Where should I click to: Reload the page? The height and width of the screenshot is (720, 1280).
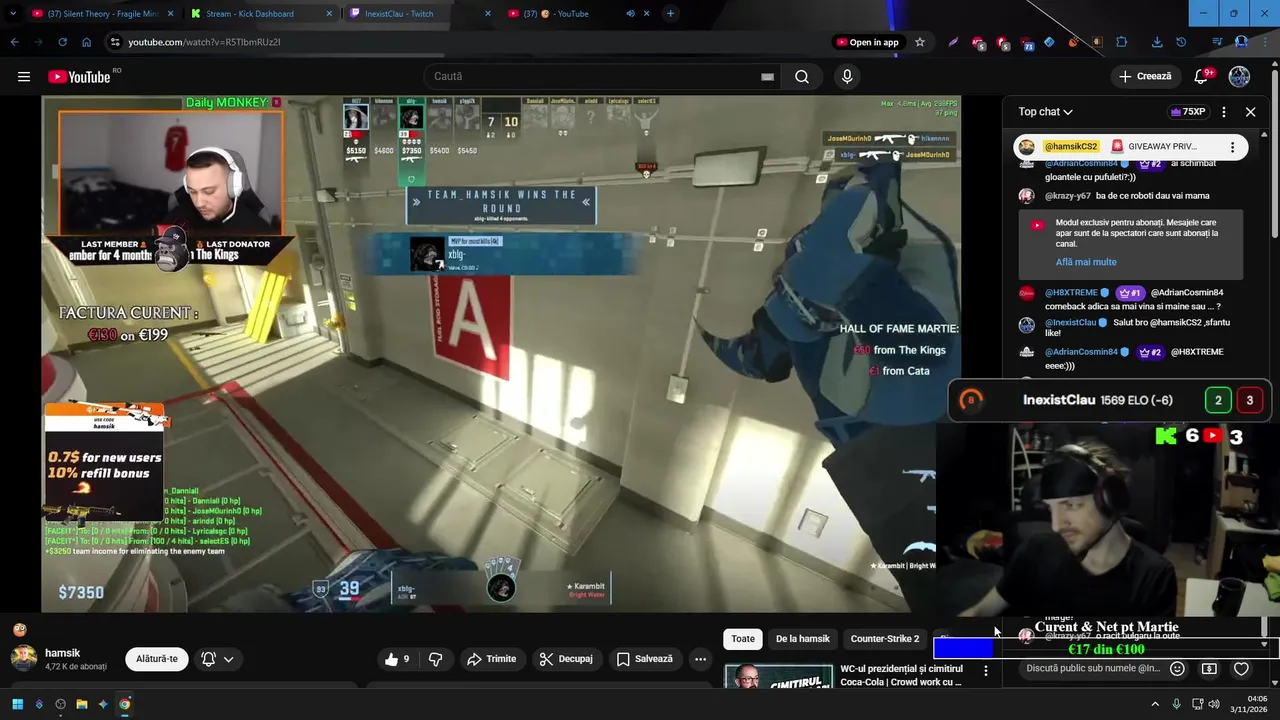[62, 42]
